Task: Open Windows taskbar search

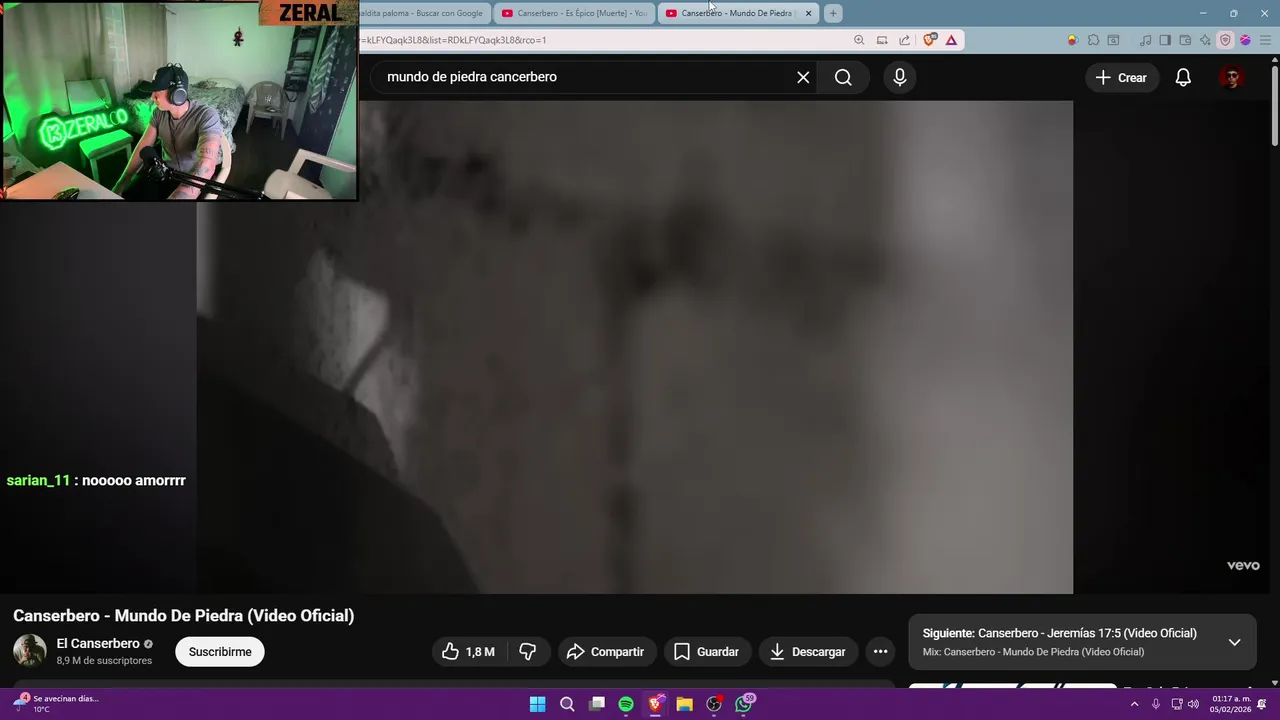Action: pyautogui.click(x=567, y=704)
